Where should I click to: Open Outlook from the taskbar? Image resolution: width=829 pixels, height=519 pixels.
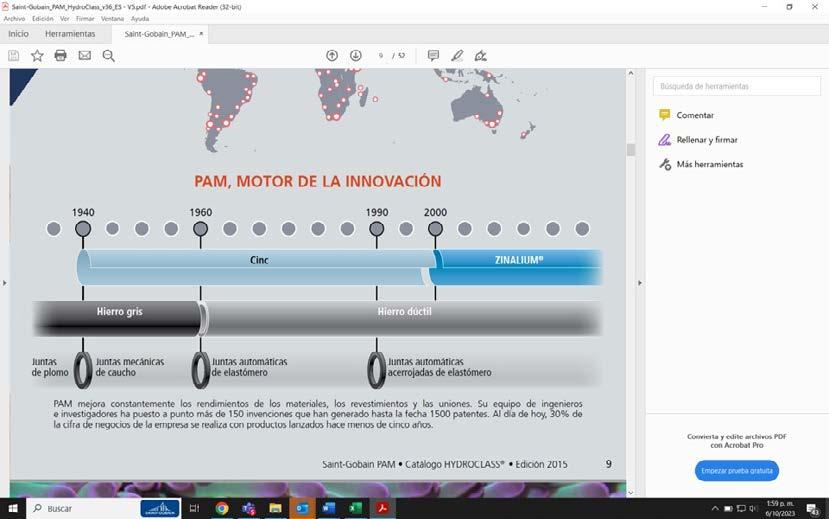pos(302,508)
